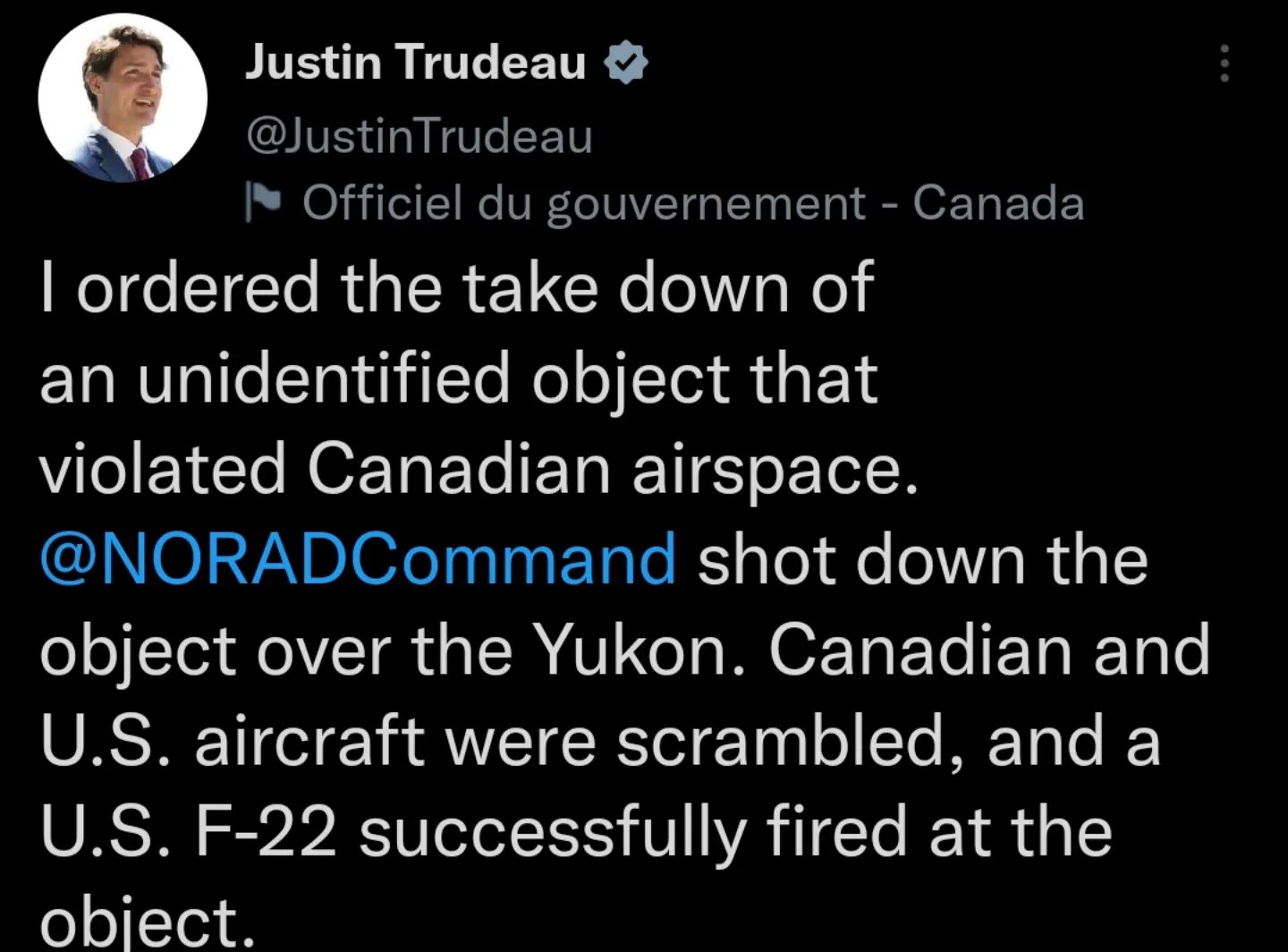The image size is (1288, 952).
Task: Click the "Officiel du gouvernement" label
Action: pos(583,203)
